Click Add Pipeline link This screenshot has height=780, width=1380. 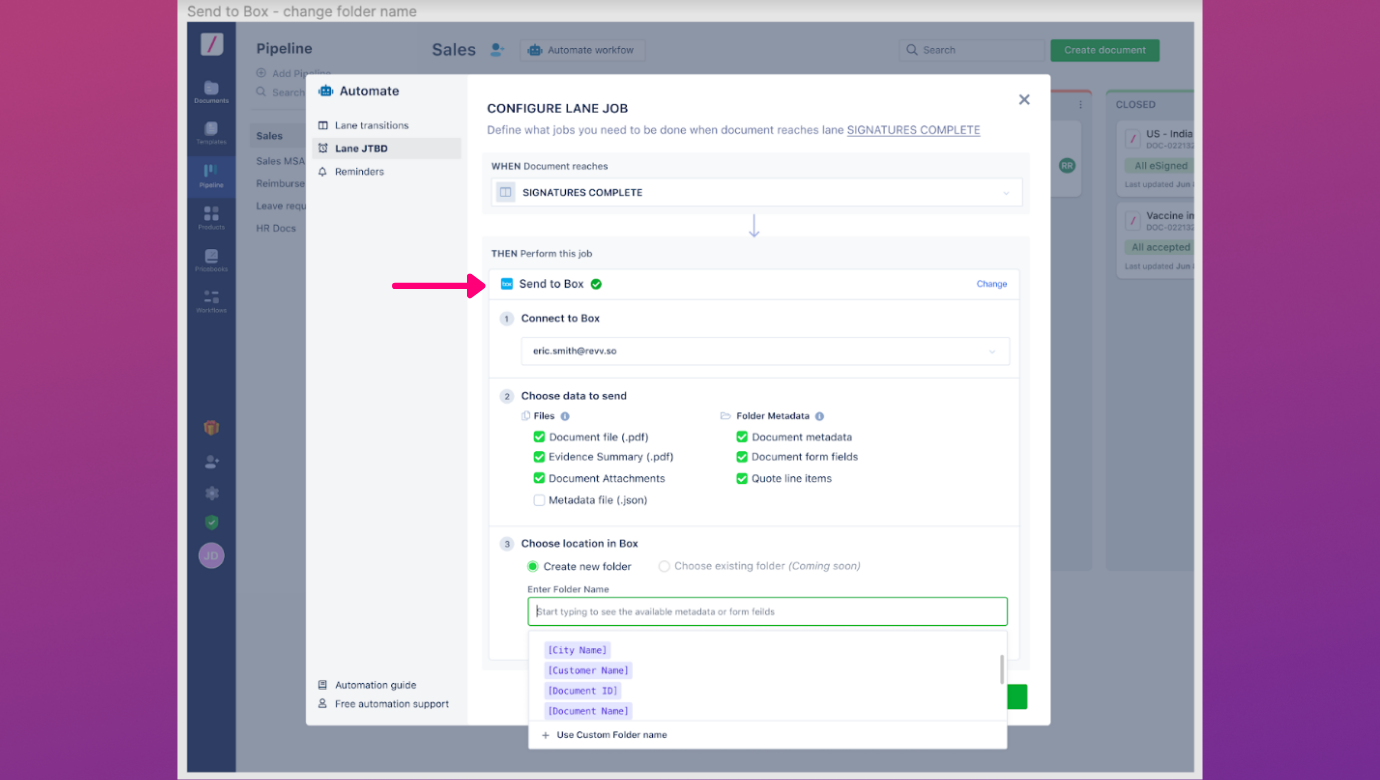click(294, 73)
